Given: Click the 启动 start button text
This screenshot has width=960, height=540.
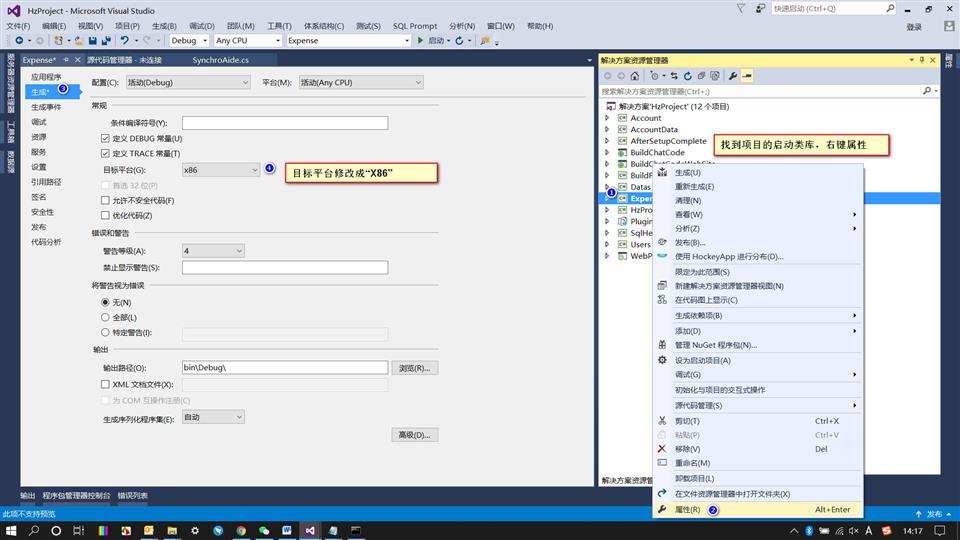Looking at the screenshot, I should (436, 40).
